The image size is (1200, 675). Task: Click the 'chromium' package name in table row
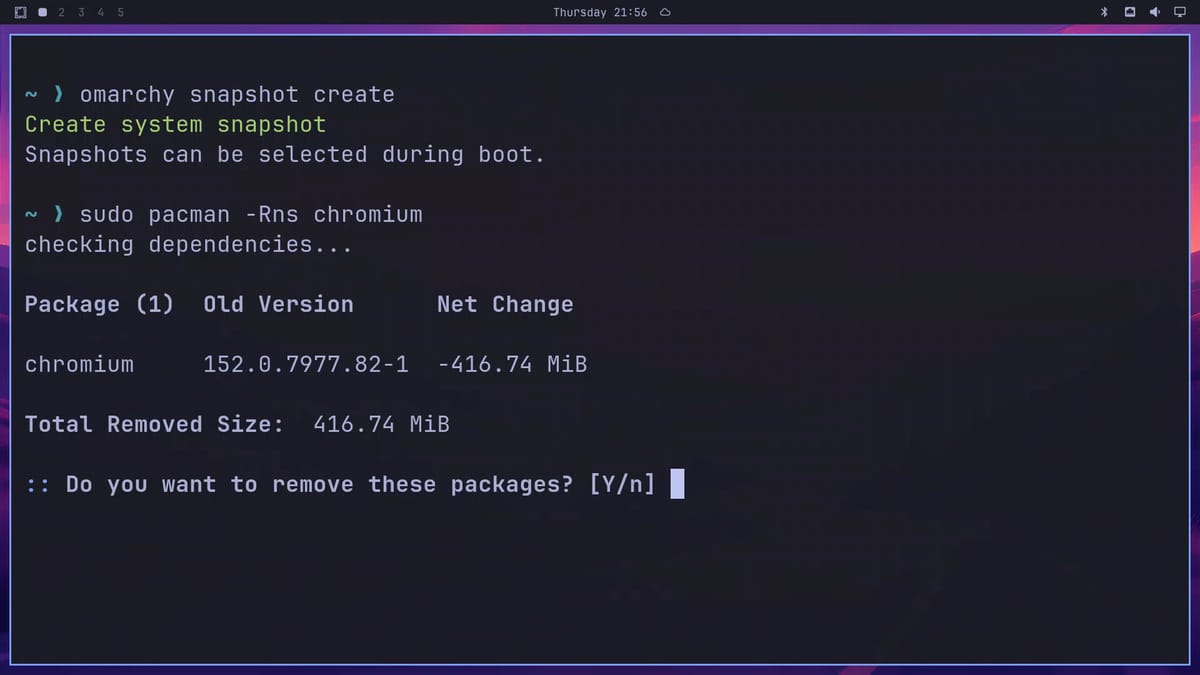(x=79, y=364)
